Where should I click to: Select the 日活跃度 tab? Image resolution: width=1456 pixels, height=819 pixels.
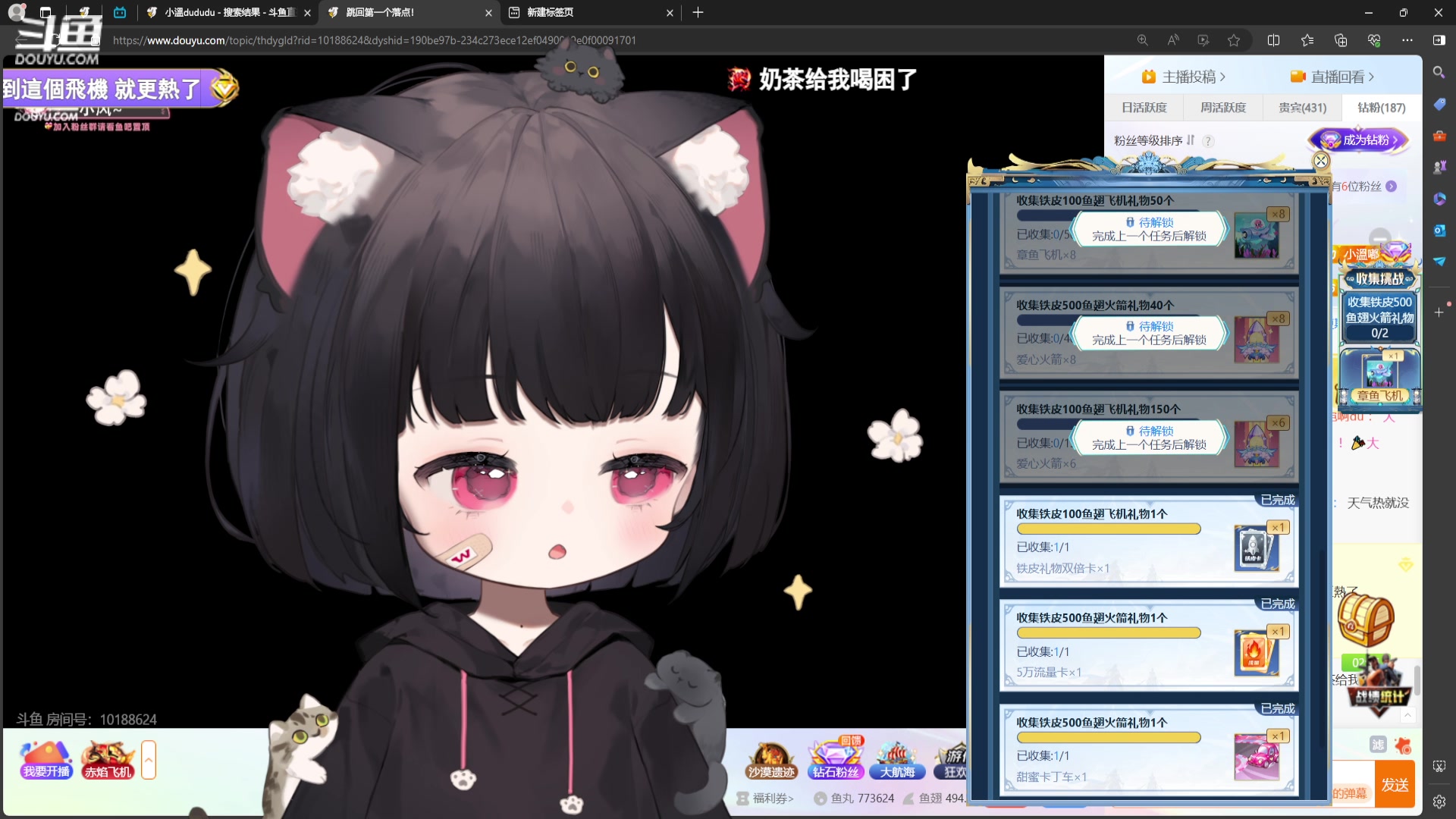click(1144, 108)
